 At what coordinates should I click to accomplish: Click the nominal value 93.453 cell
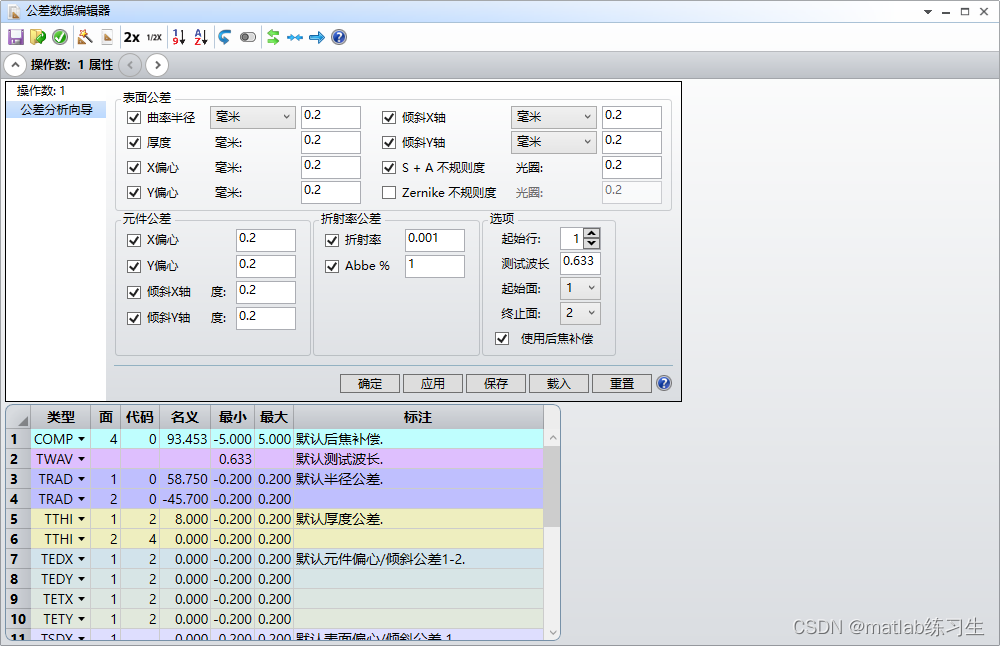(x=185, y=439)
